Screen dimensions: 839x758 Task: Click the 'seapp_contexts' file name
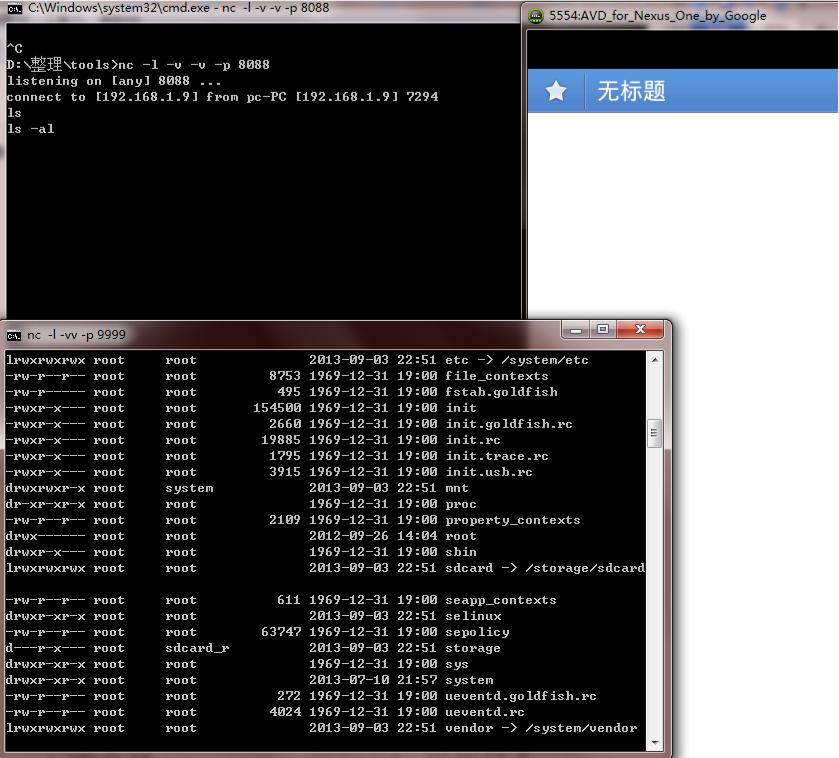501,601
